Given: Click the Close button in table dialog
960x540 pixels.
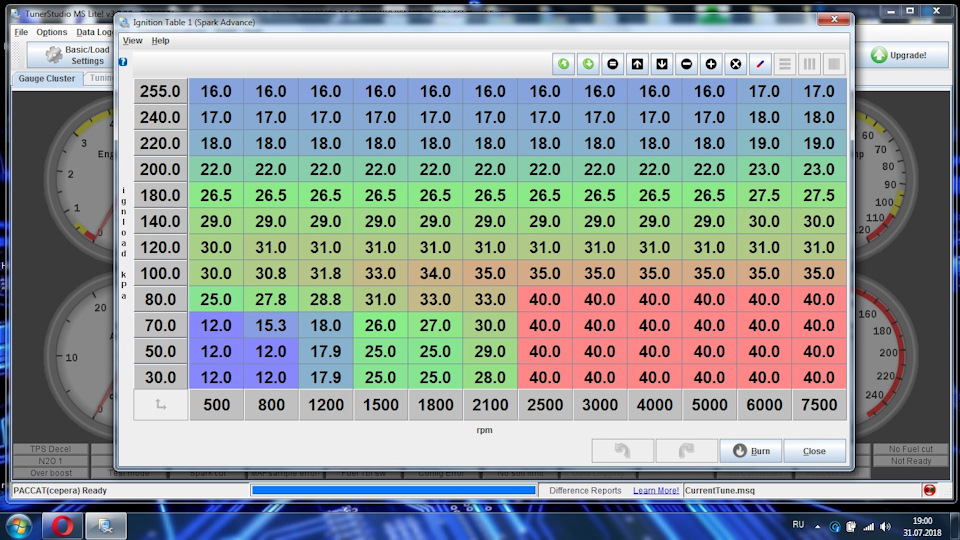Looking at the screenshot, I should (814, 451).
